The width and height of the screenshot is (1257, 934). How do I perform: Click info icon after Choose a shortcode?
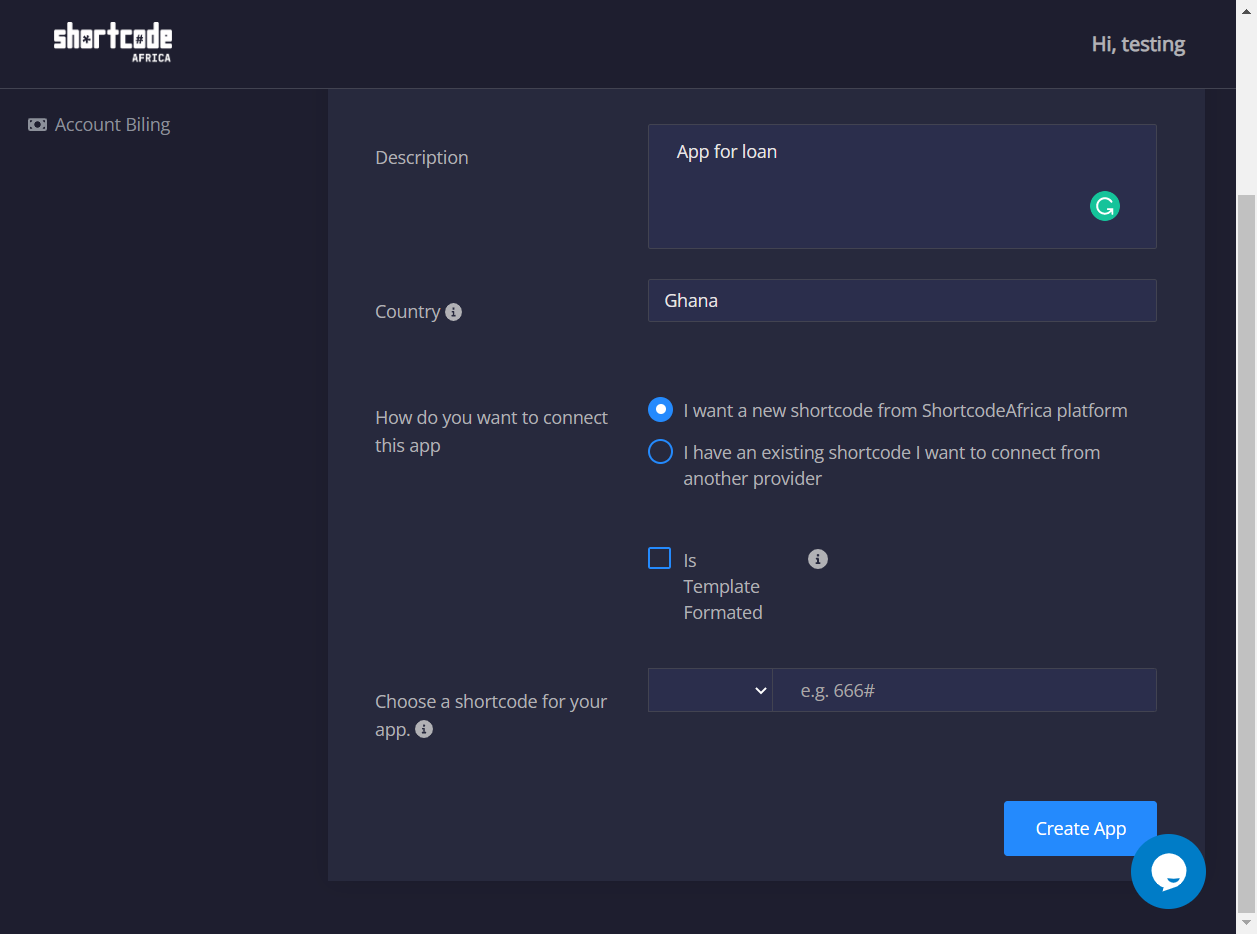(x=424, y=730)
